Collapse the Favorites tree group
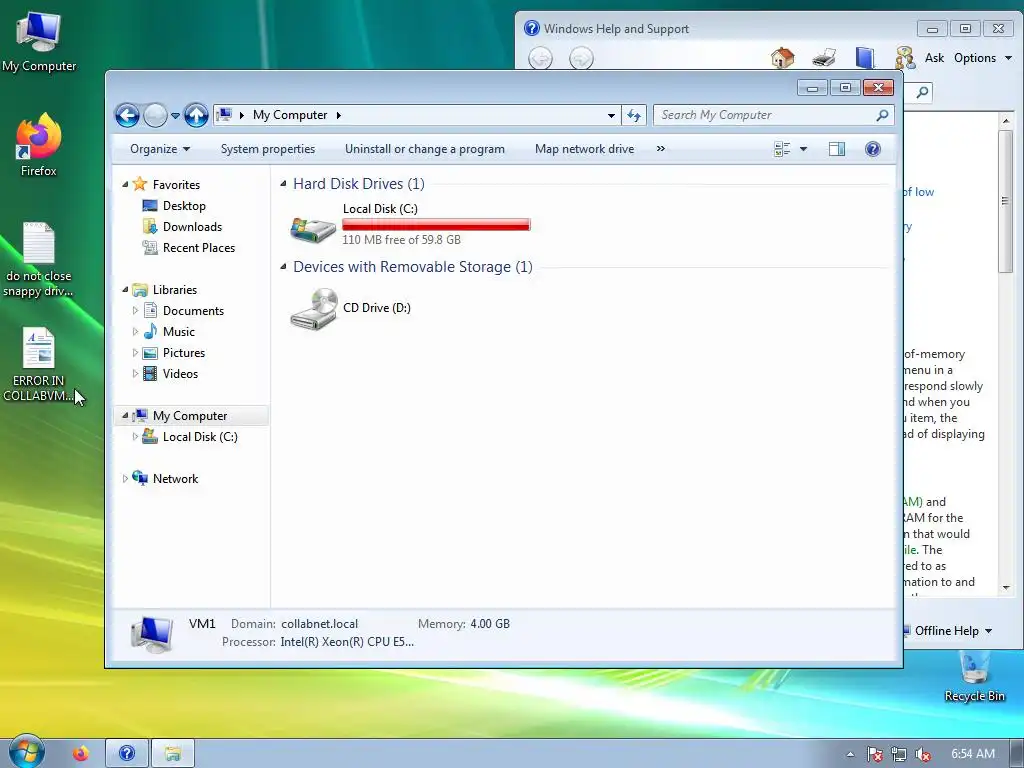The image size is (1024, 768). pyautogui.click(x=125, y=185)
